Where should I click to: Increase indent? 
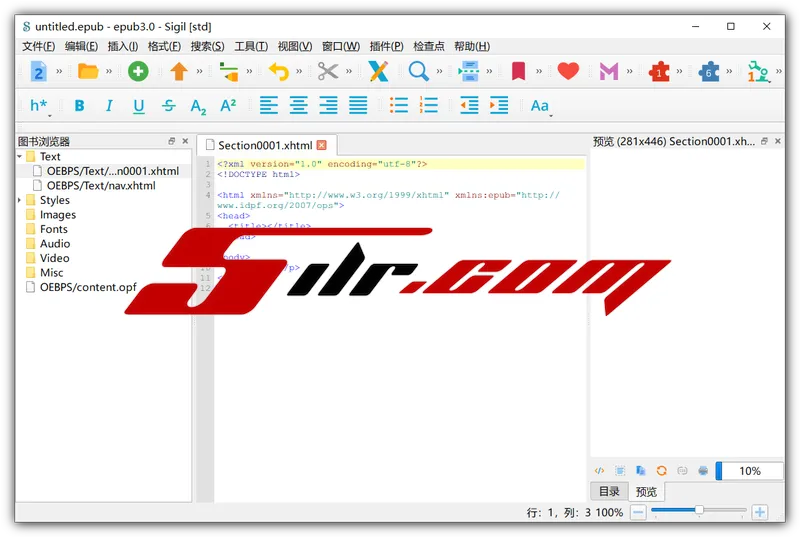(498, 106)
